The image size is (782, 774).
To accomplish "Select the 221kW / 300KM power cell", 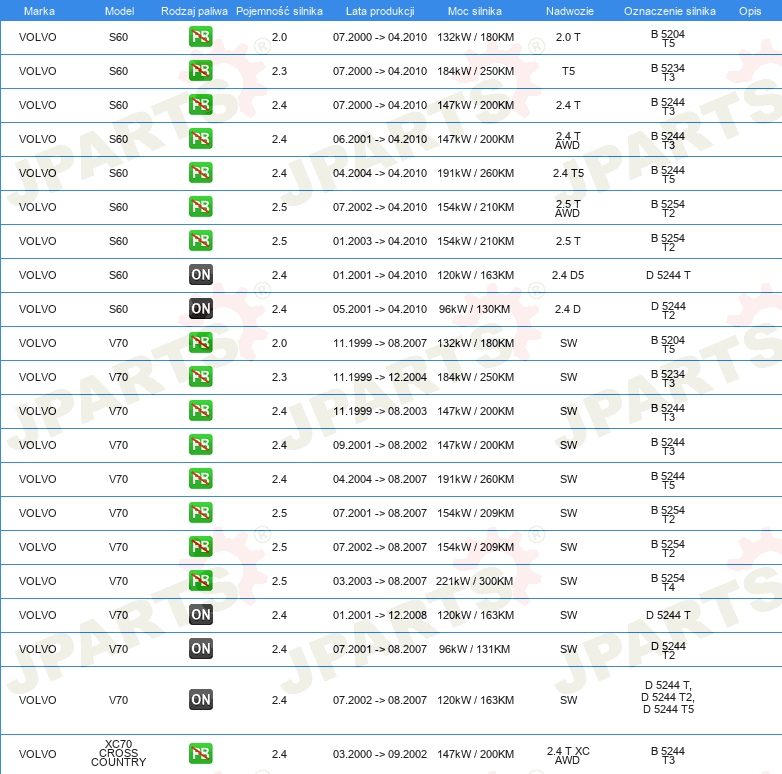I will tap(474, 581).
